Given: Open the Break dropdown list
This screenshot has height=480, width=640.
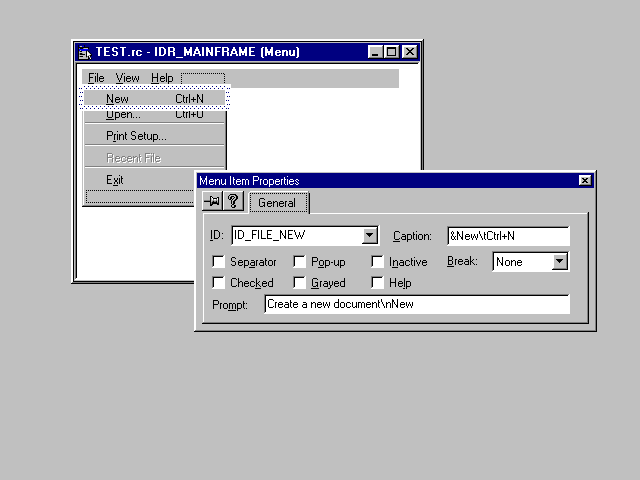Looking at the screenshot, I should click(560, 262).
